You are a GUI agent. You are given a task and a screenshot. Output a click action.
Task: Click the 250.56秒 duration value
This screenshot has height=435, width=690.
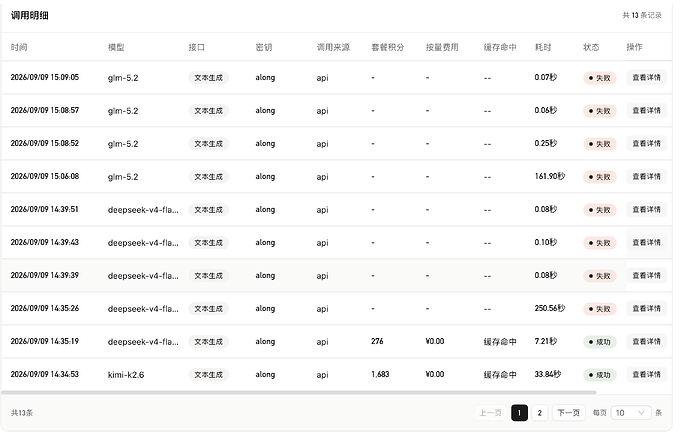(x=550, y=308)
